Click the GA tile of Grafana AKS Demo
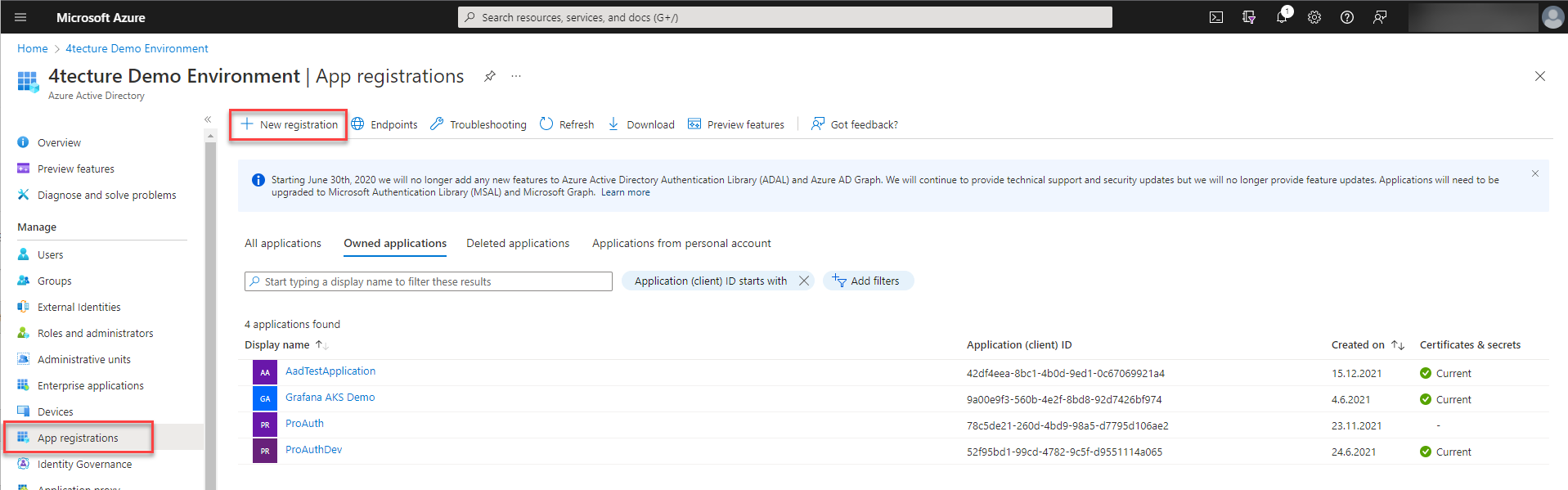Viewport: 1568px width, 490px height. [265, 398]
